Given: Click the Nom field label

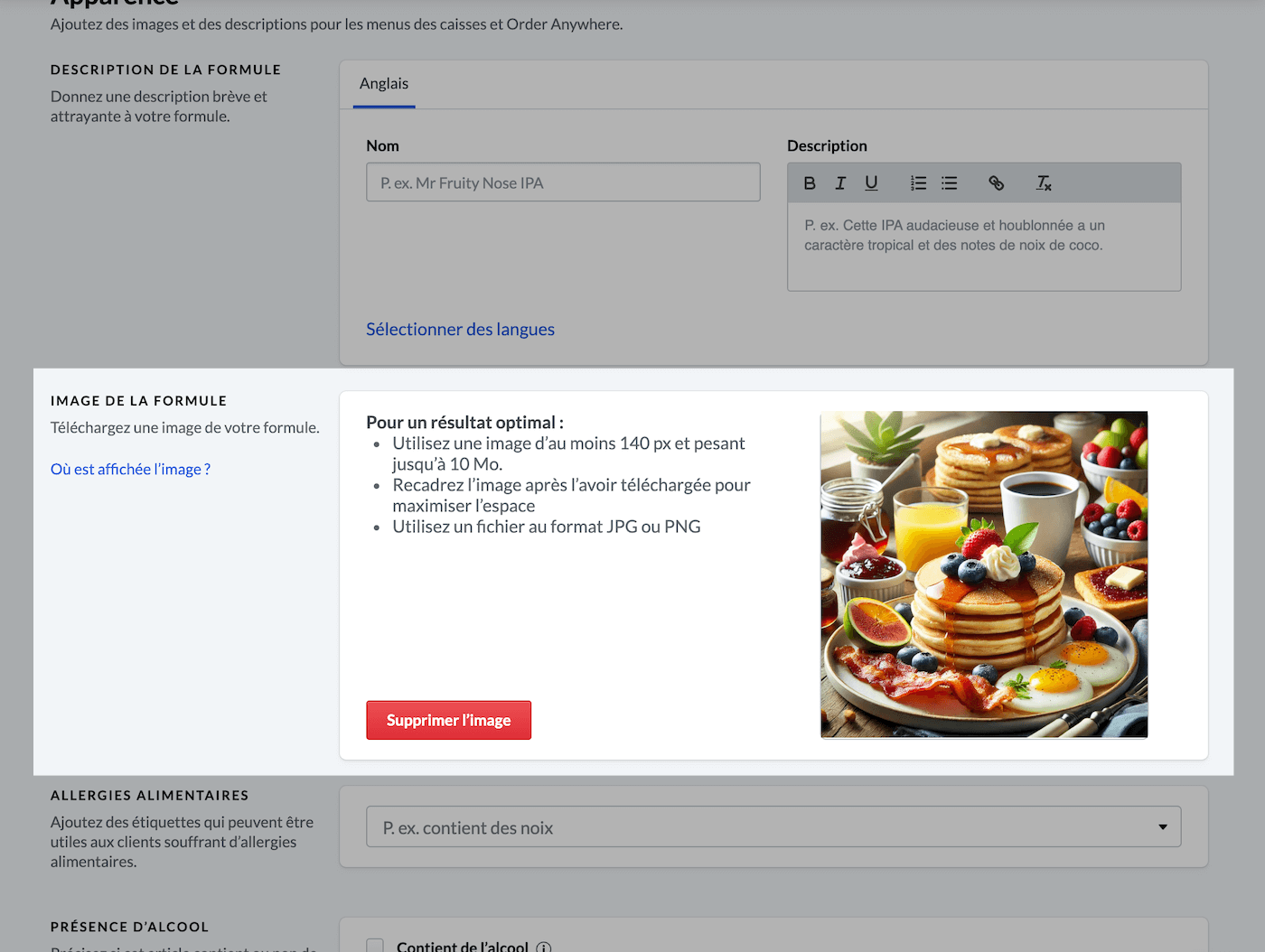Looking at the screenshot, I should (x=382, y=146).
